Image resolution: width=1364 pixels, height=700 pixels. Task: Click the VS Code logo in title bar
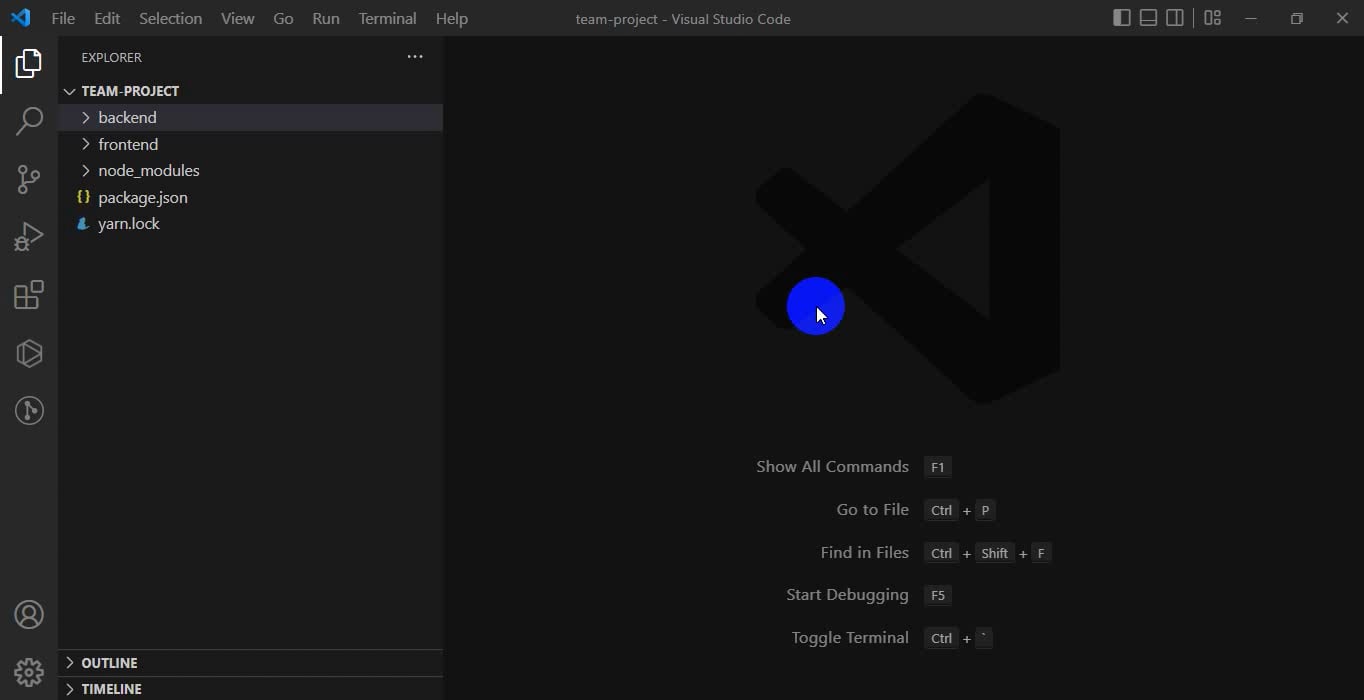pyautogui.click(x=20, y=18)
